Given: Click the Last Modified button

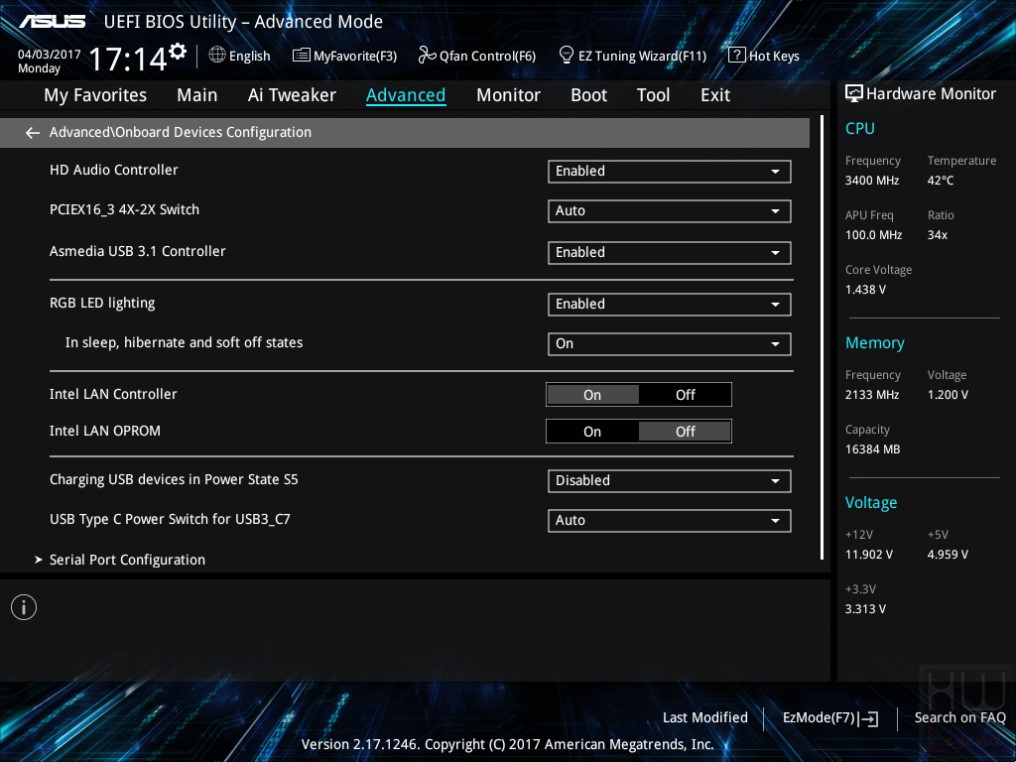Looking at the screenshot, I should coord(705,718).
